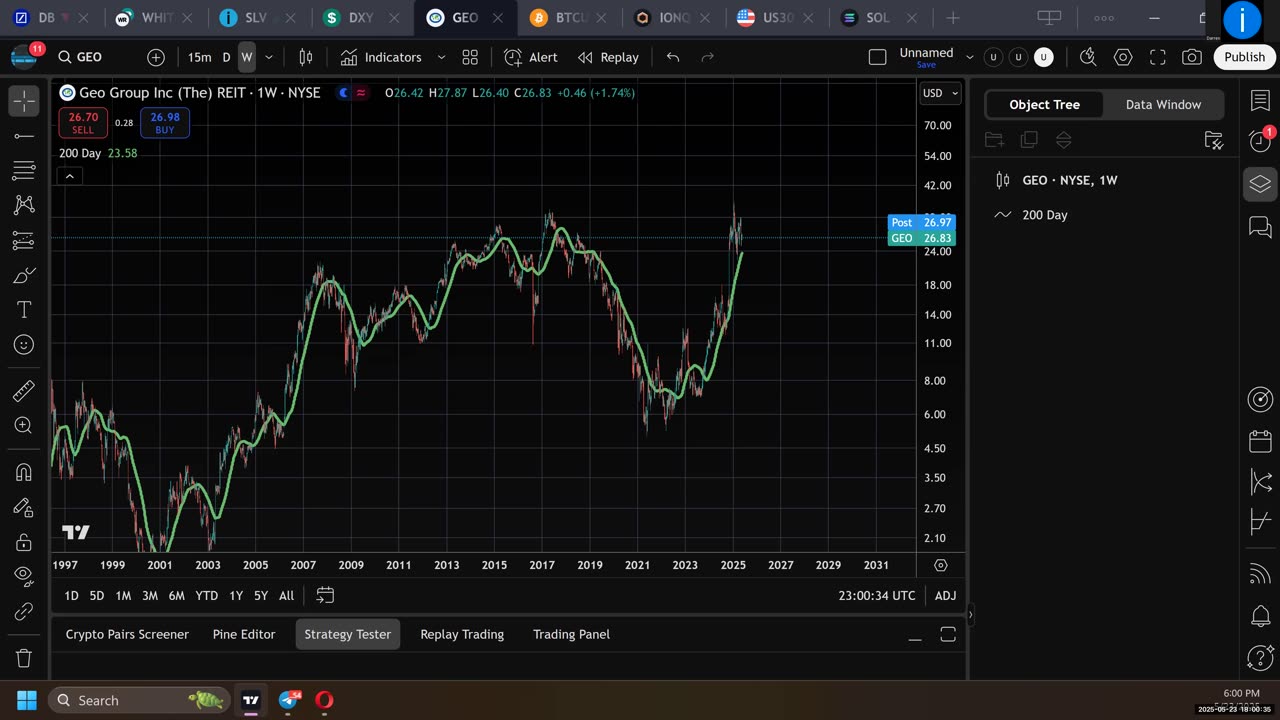
Task: Select the Text drawing tool
Action: click(x=24, y=310)
